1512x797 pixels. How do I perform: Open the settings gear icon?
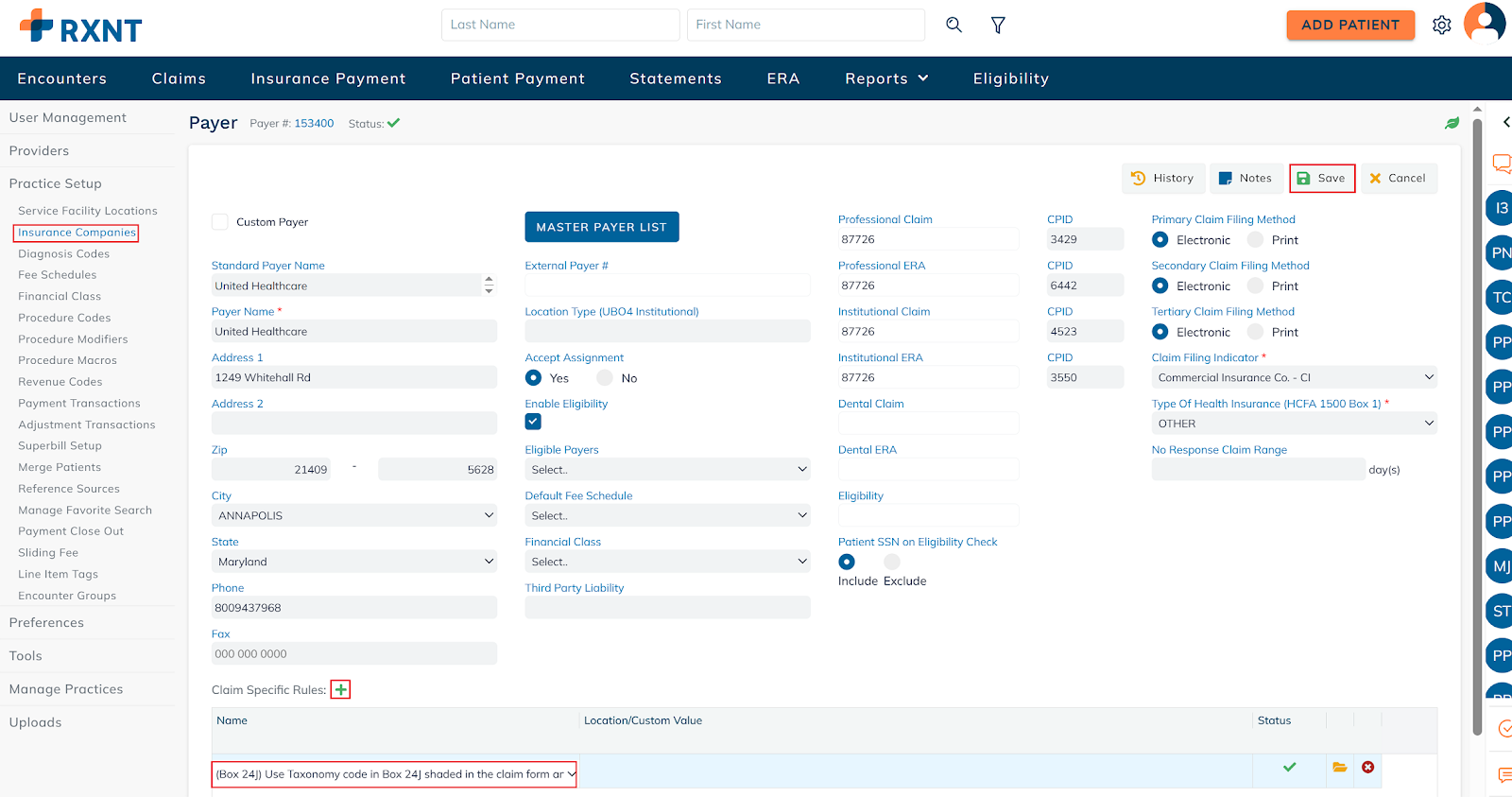(x=1441, y=26)
